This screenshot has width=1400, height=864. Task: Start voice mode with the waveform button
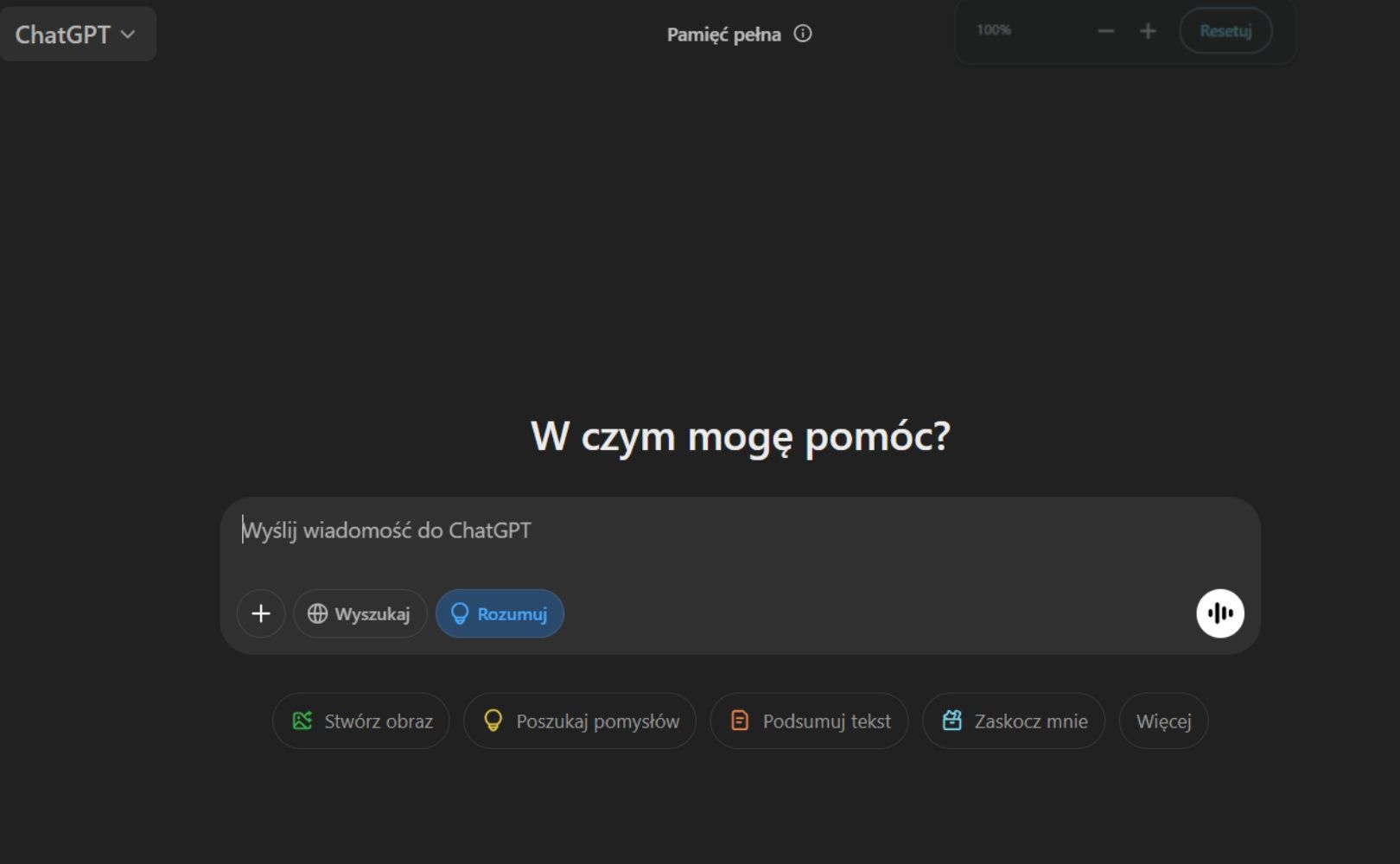point(1220,613)
